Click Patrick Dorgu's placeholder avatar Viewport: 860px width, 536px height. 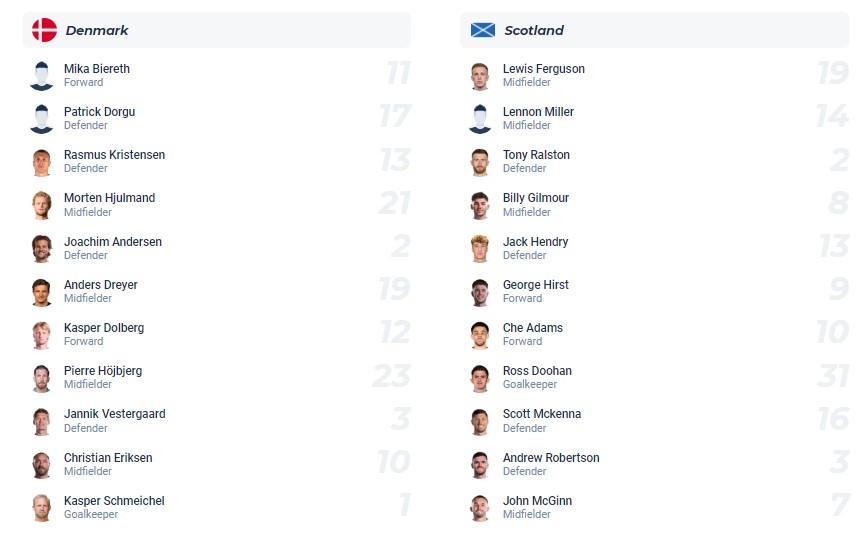click(41, 119)
